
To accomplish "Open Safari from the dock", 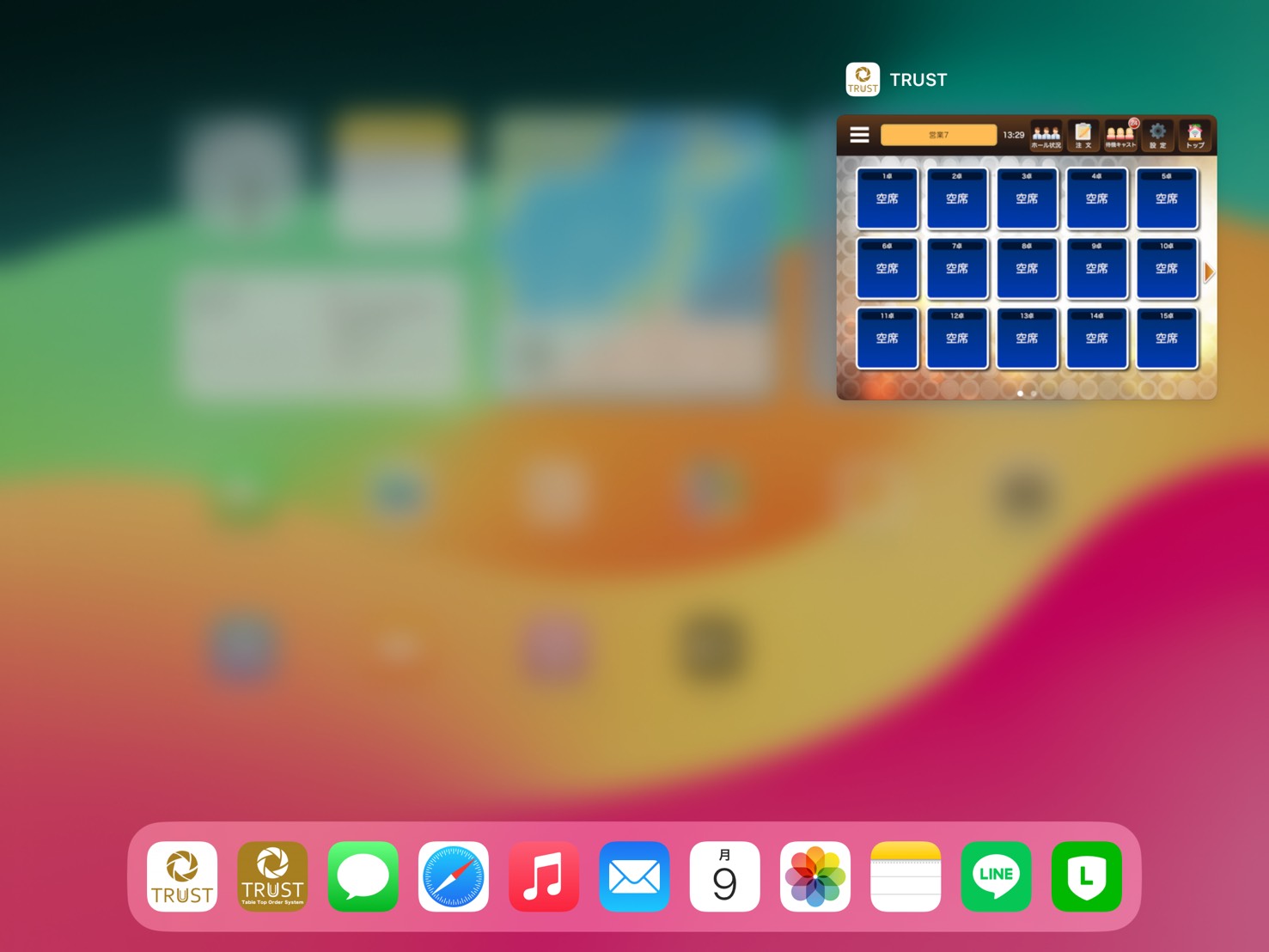I will pos(454,876).
